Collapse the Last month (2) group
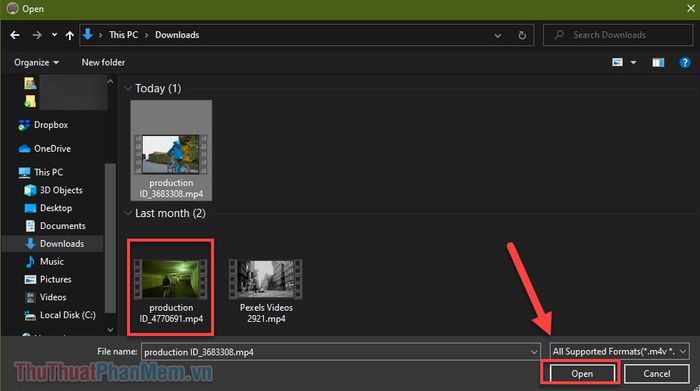Image resolution: width=700 pixels, height=391 pixels. coord(128,213)
